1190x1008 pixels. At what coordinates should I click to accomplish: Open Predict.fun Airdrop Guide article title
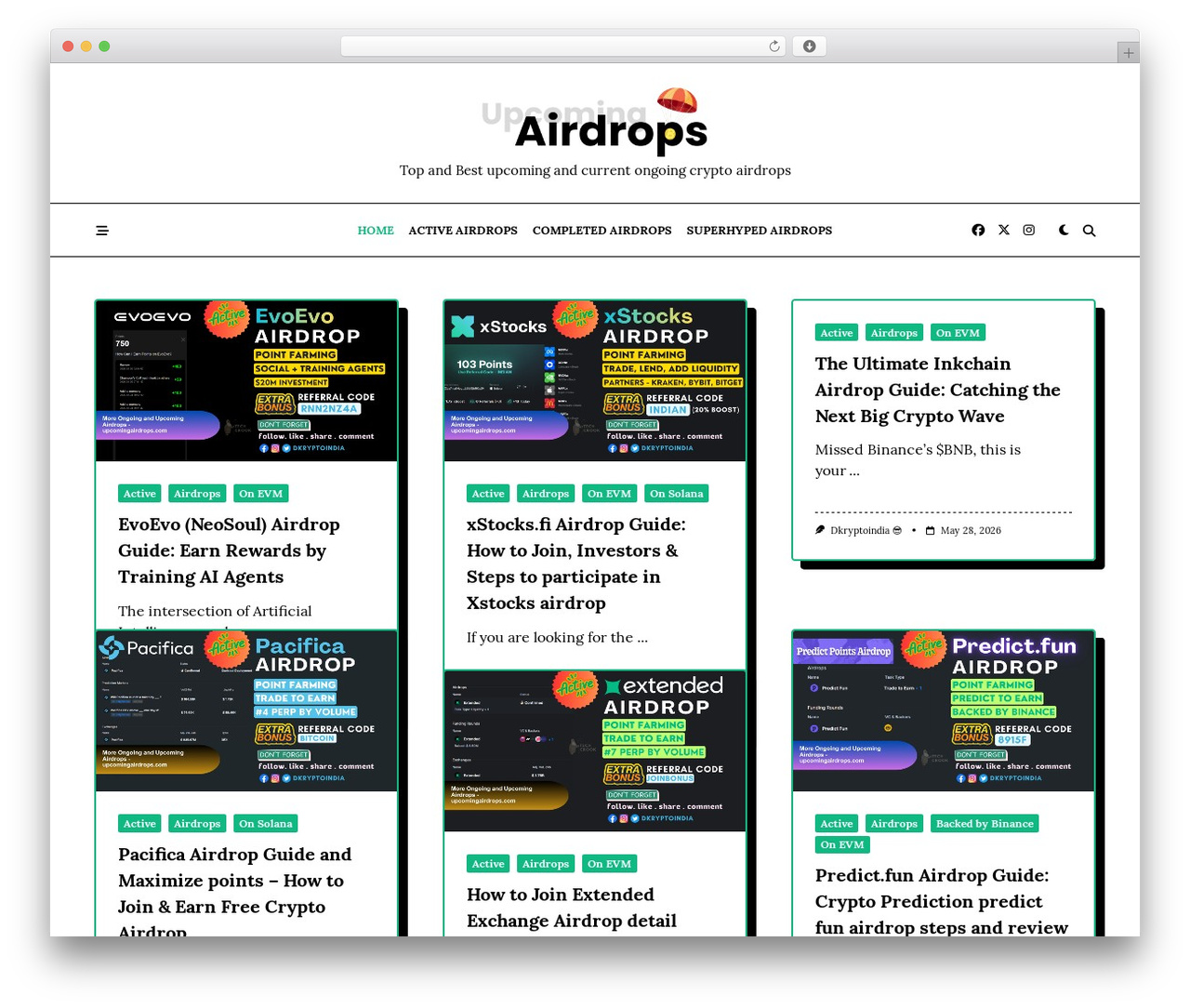[942, 900]
